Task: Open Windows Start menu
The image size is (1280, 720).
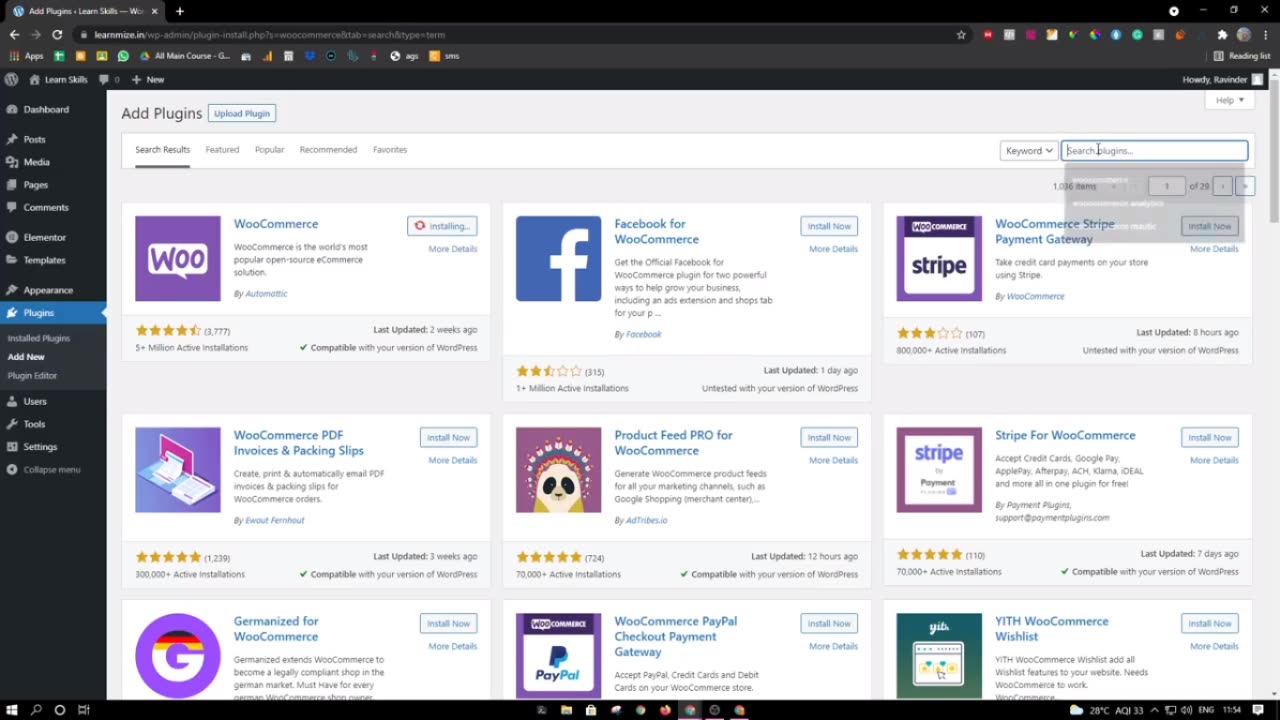Action: [11, 710]
